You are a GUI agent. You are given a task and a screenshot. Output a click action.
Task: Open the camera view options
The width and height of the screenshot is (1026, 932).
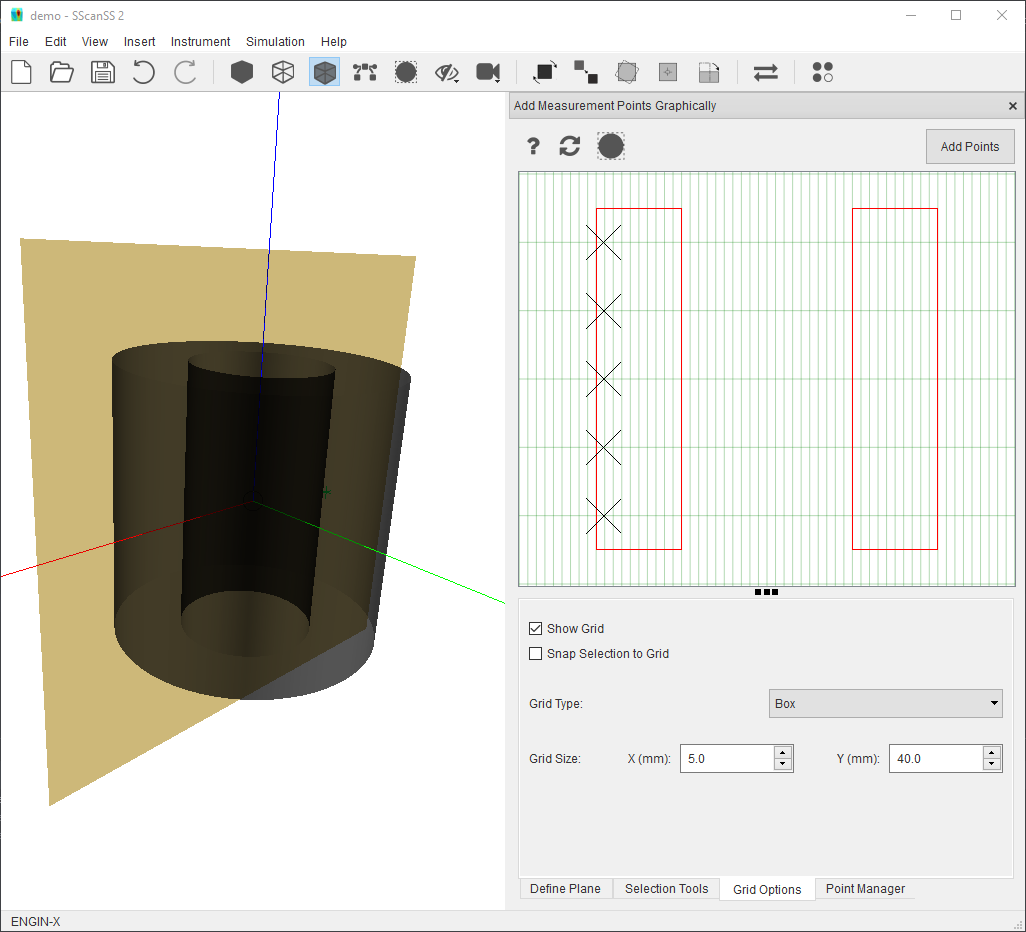click(488, 72)
